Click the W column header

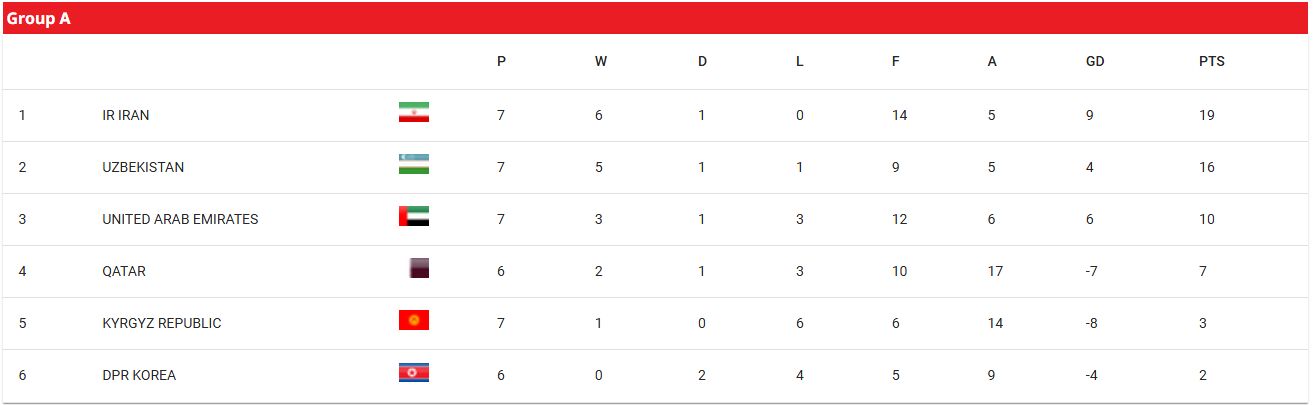pyautogui.click(x=601, y=61)
